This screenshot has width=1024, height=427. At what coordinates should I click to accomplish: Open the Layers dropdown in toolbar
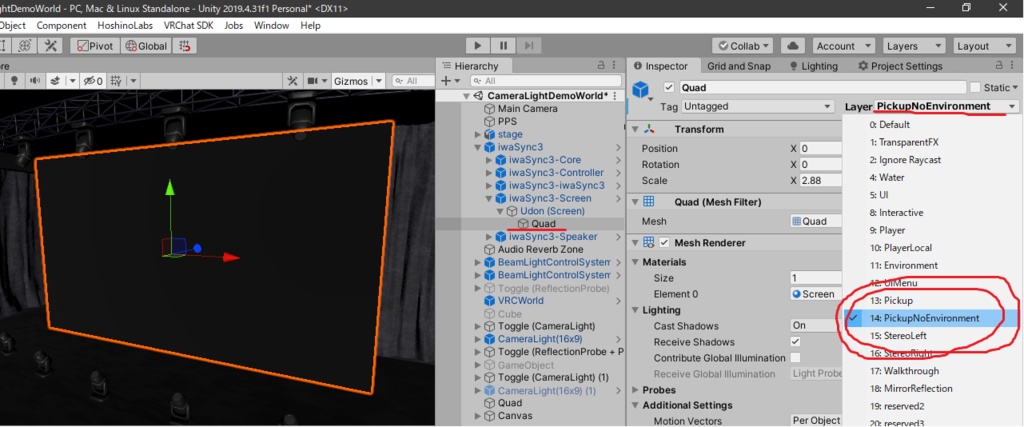pos(913,46)
